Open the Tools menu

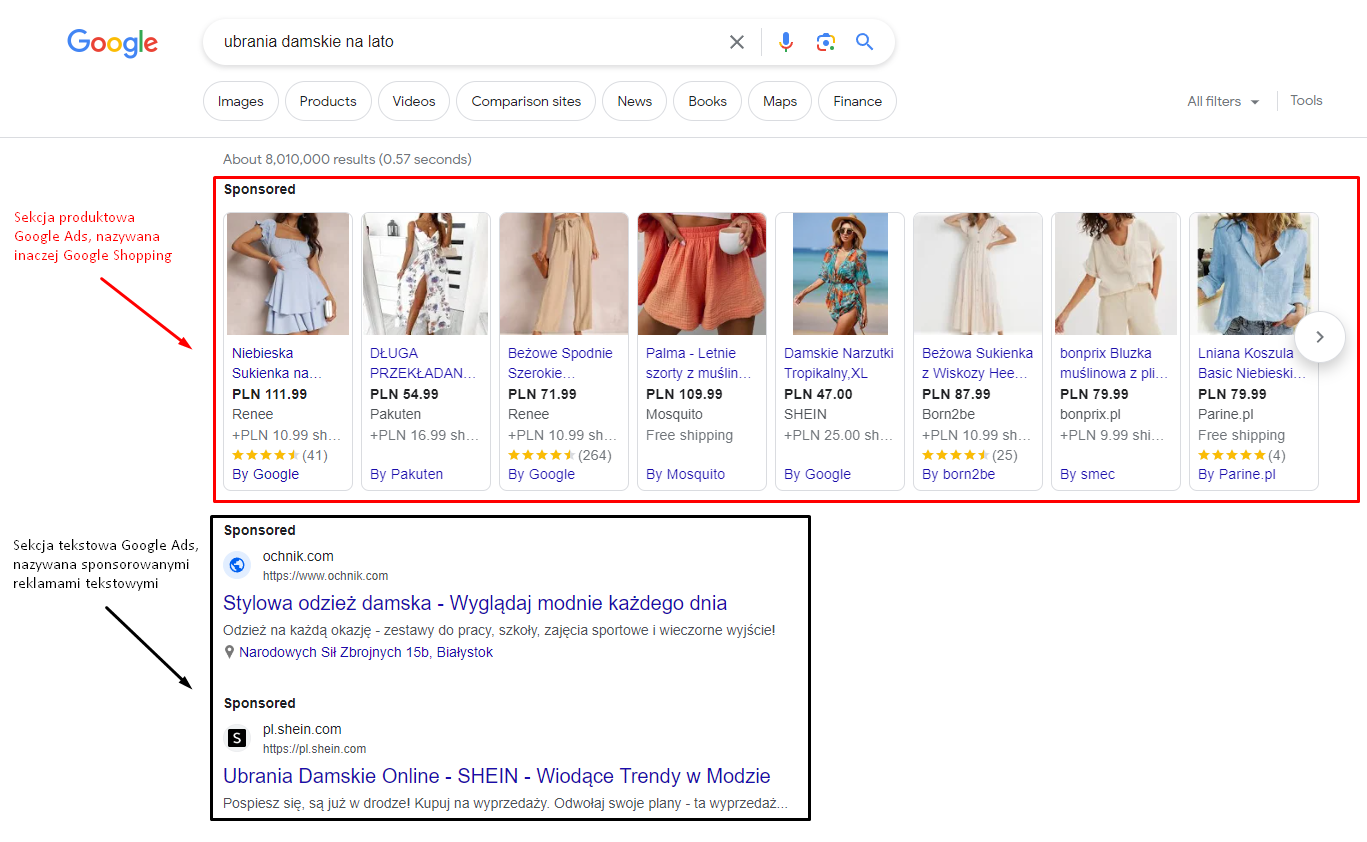click(x=1306, y=100)
